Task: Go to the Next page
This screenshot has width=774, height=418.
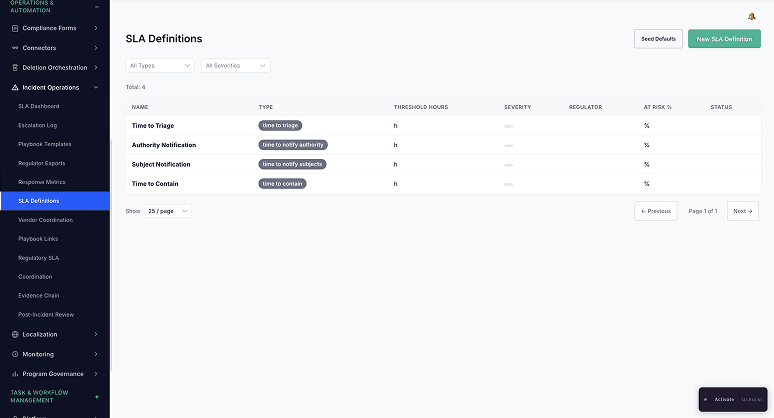Action: (x=742, y=211)
